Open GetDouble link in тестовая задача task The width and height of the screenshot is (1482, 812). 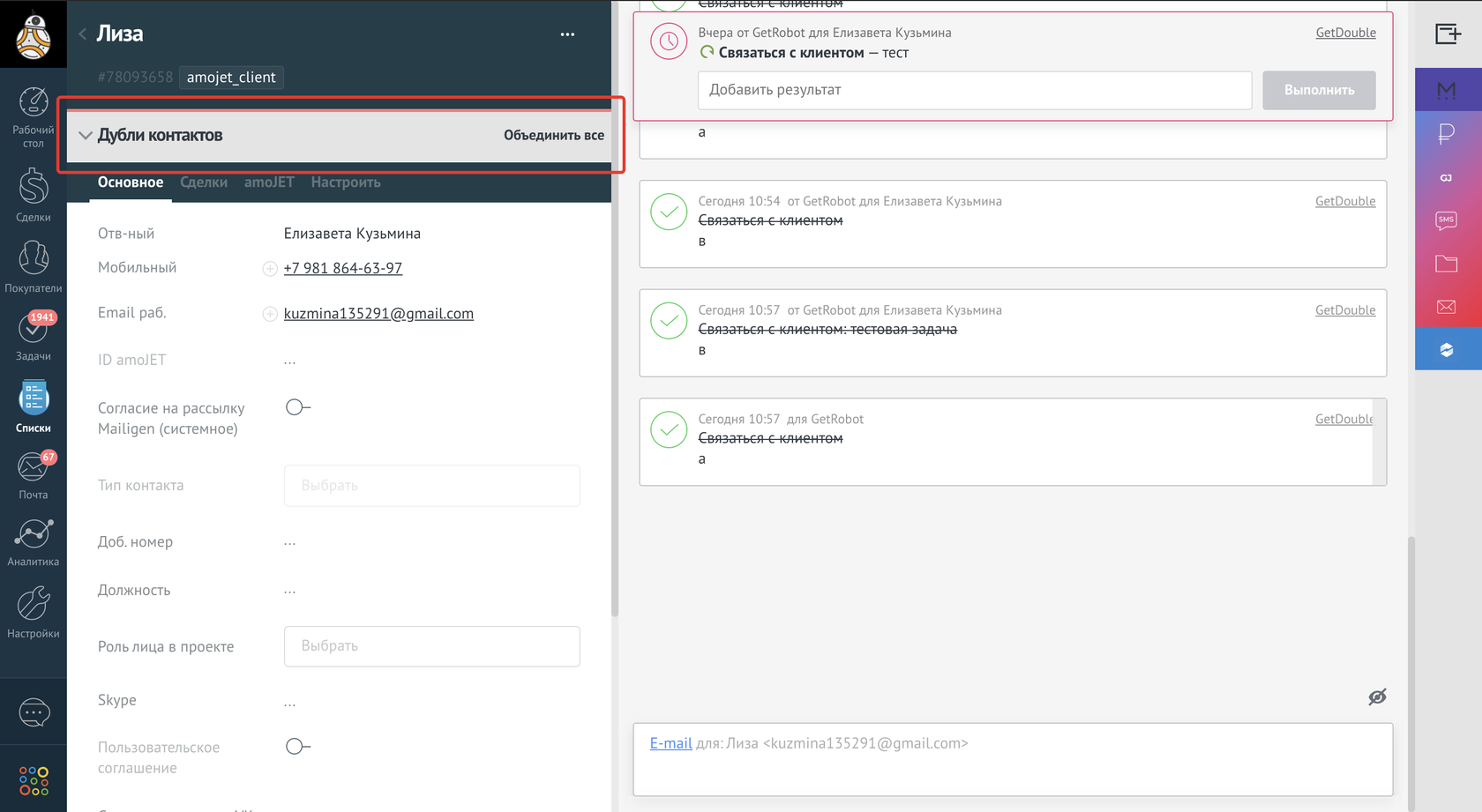click(1345, 310)
